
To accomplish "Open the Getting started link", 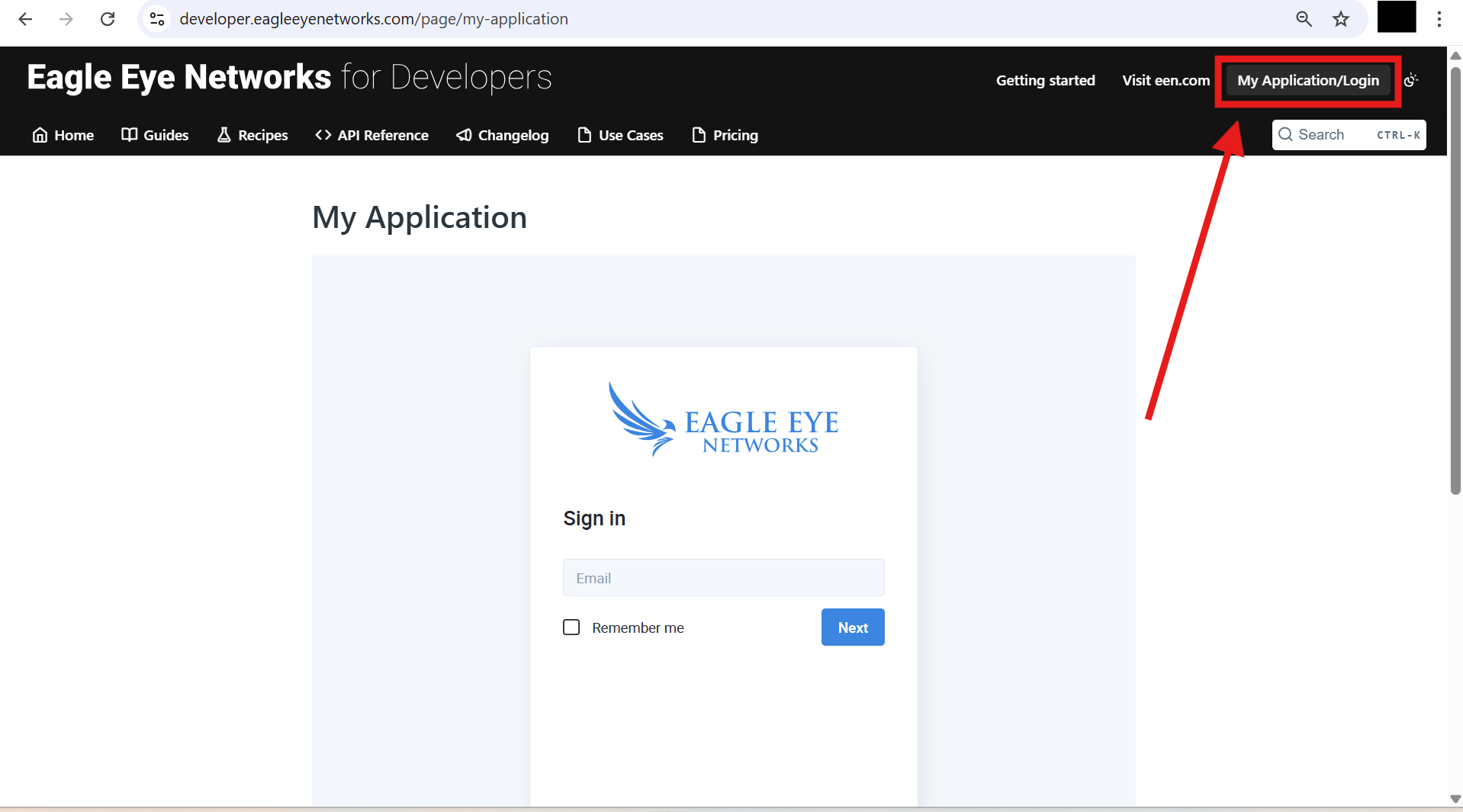I will click(1045, 80).
